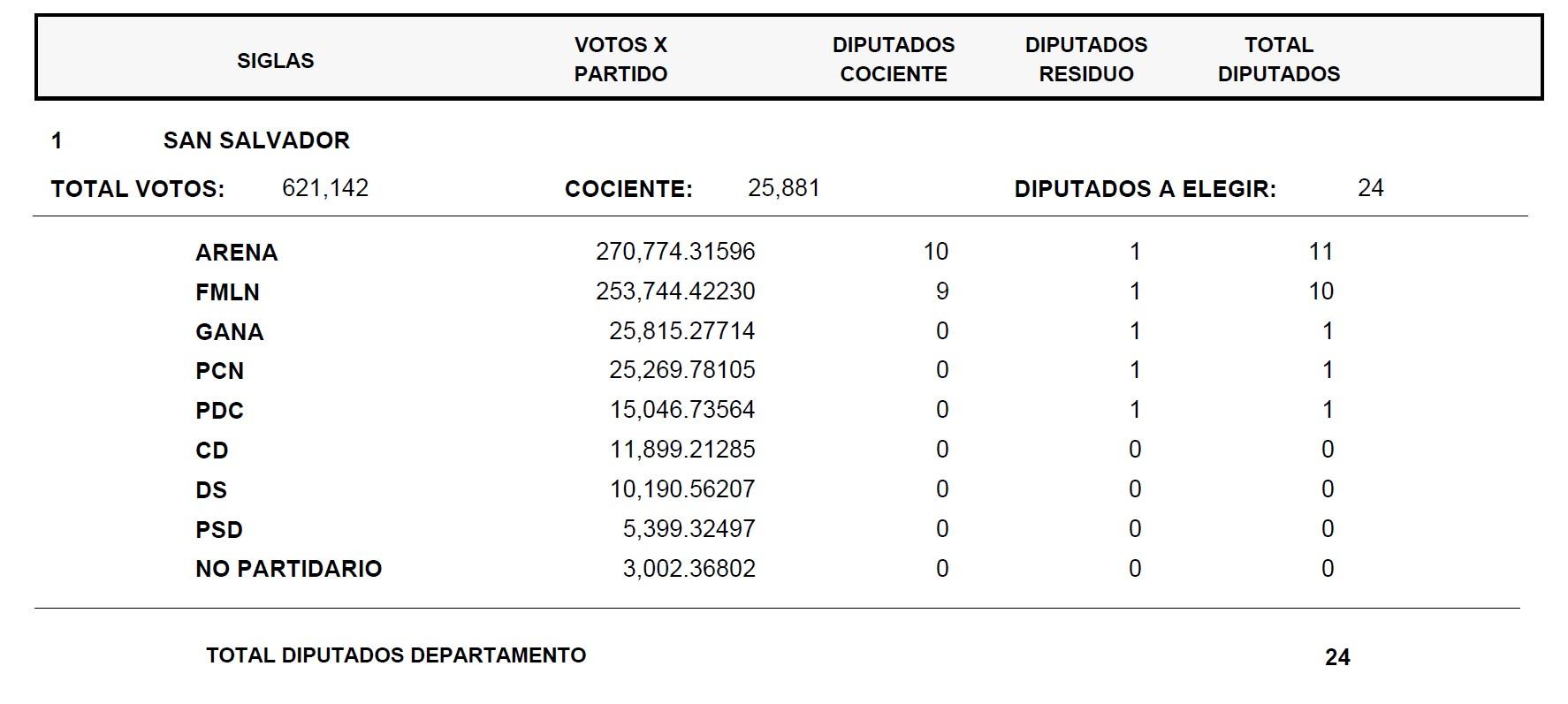Select the FMLN party row label
The image size is (1568, 704).
tap(228, 292)
